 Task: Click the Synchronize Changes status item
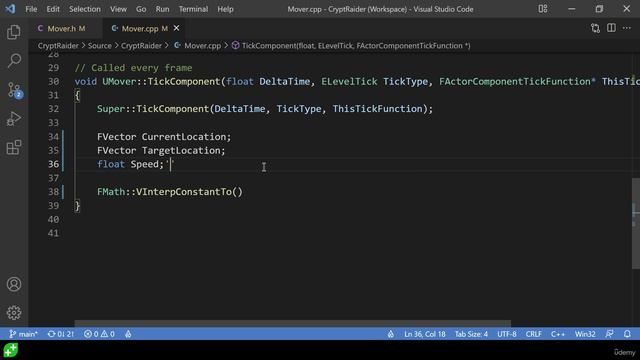(x=61, y=334)
